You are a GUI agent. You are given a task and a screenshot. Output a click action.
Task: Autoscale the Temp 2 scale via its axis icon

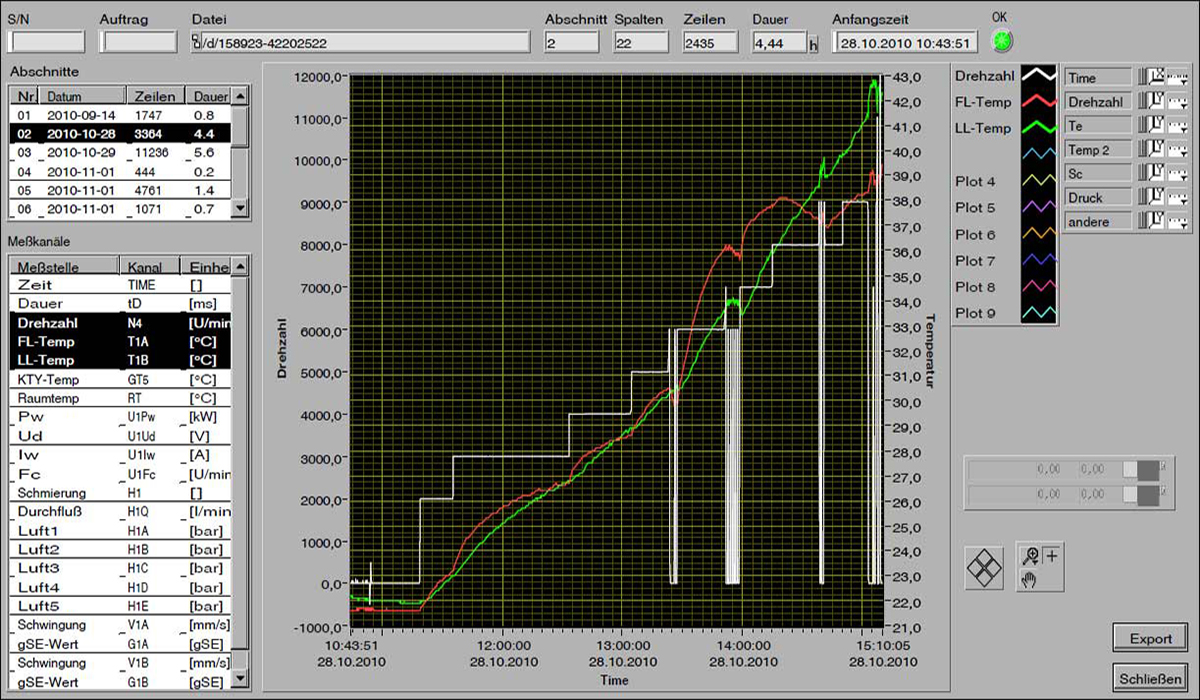point(1154,149)
